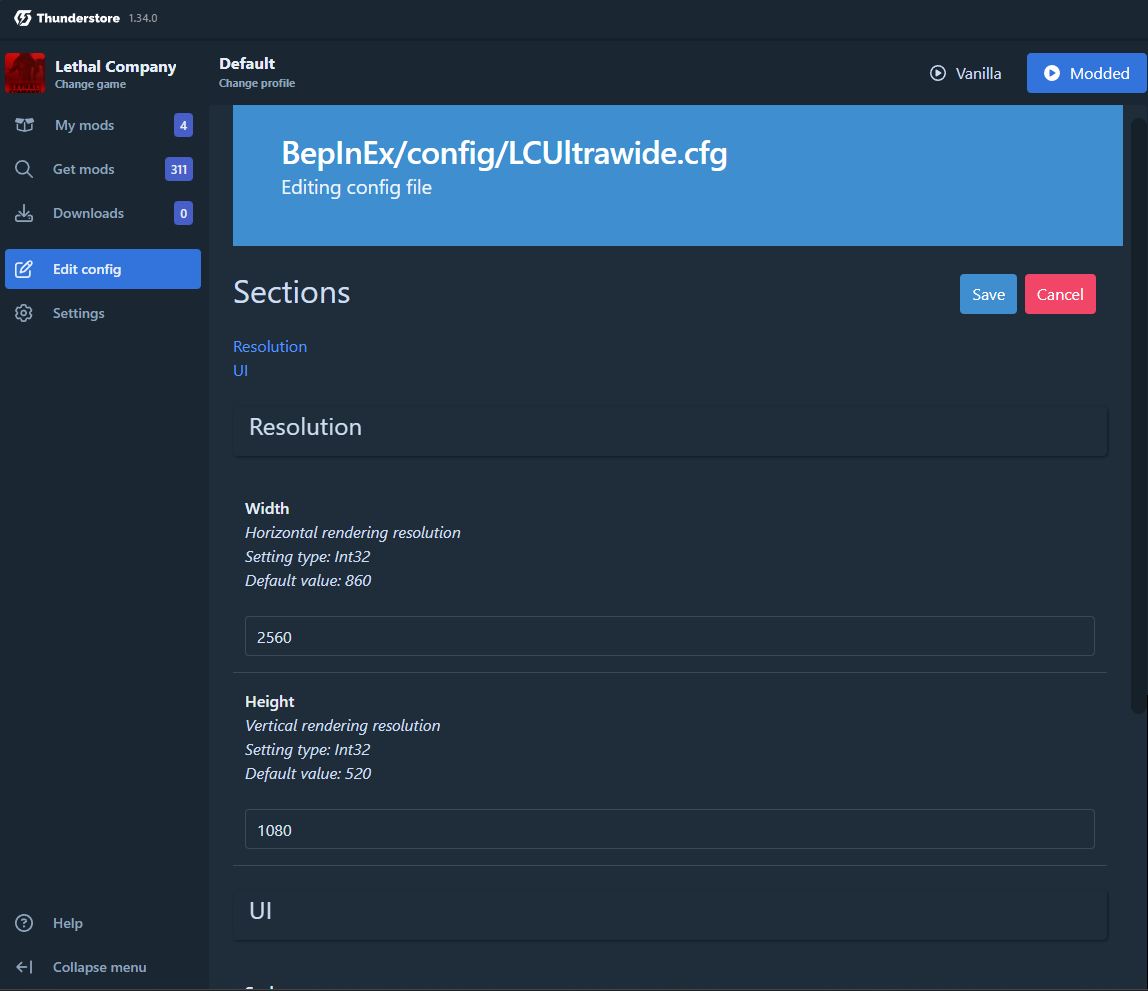
Task: Click the Help question mark icon
Action: click(24, 923)
